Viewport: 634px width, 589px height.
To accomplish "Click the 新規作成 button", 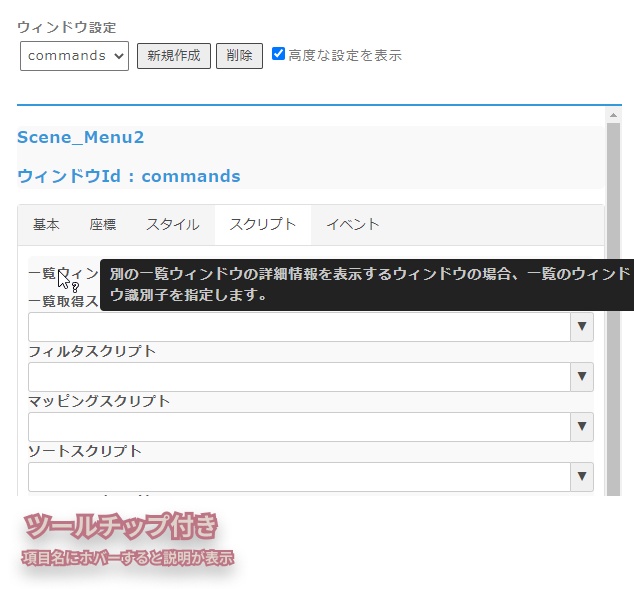I will coord(174,56).
